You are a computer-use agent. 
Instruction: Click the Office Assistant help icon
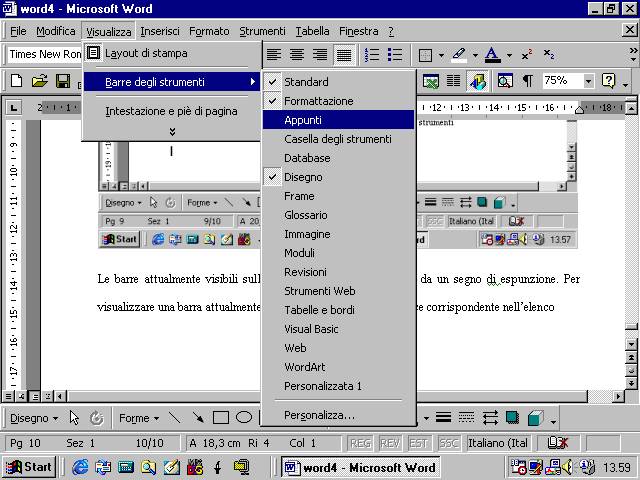(x=608, y=81)
